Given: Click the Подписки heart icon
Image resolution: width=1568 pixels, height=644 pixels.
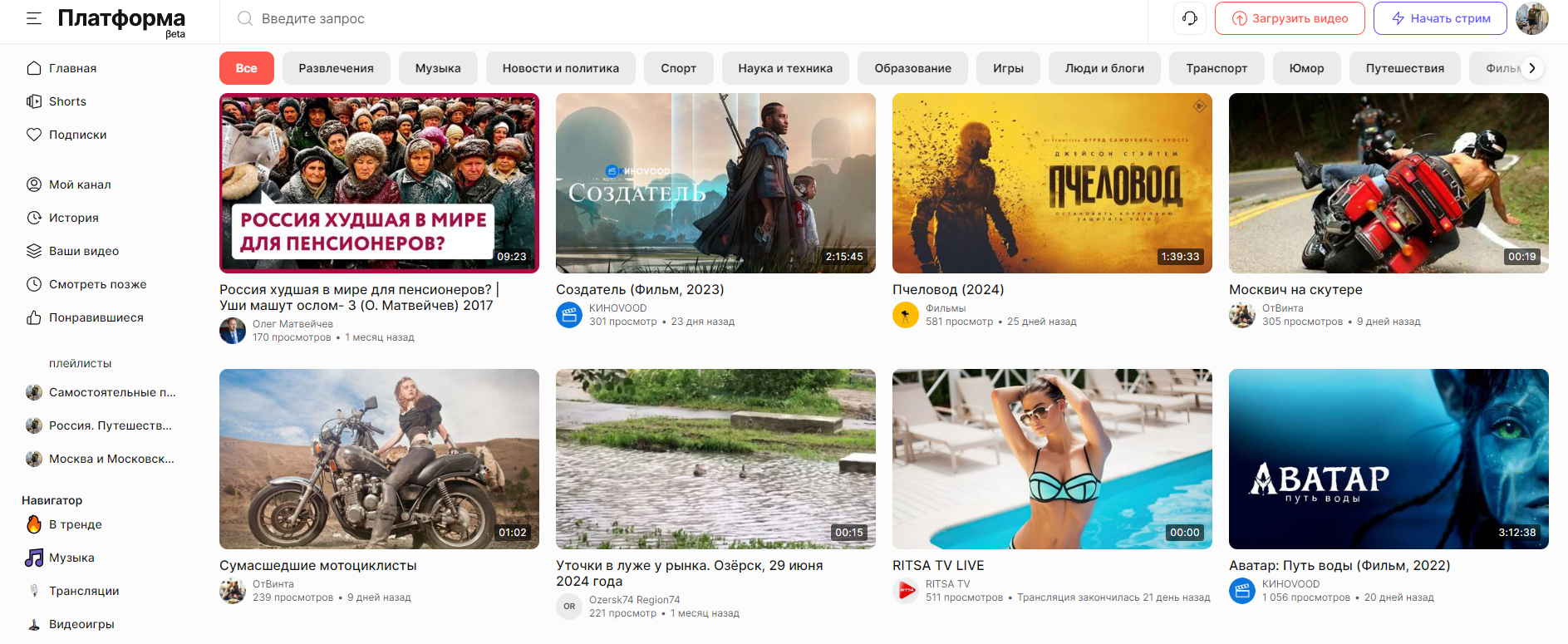Looking at the screenshot, I should 34,135.
